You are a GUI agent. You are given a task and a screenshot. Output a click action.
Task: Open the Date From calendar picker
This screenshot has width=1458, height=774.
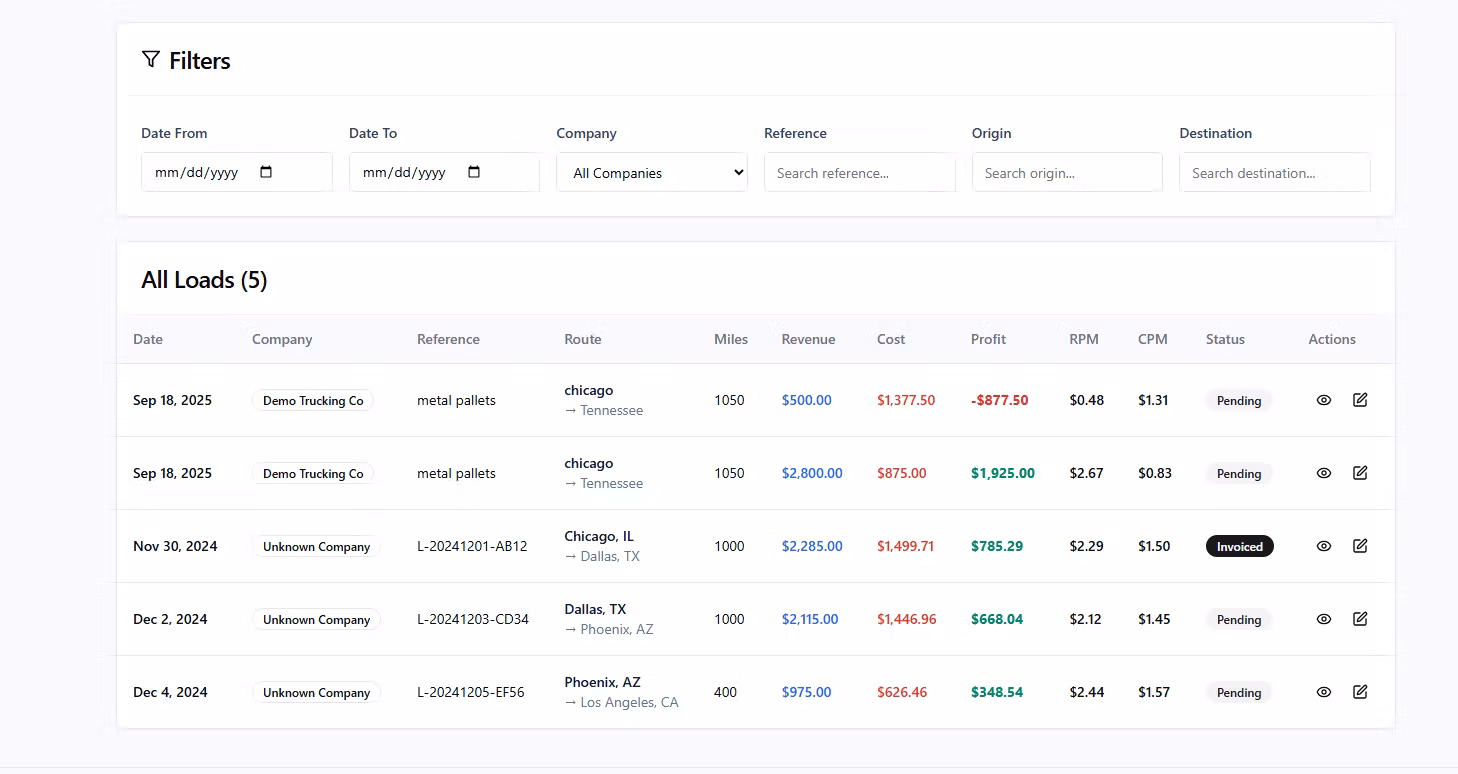coord(266,172)
